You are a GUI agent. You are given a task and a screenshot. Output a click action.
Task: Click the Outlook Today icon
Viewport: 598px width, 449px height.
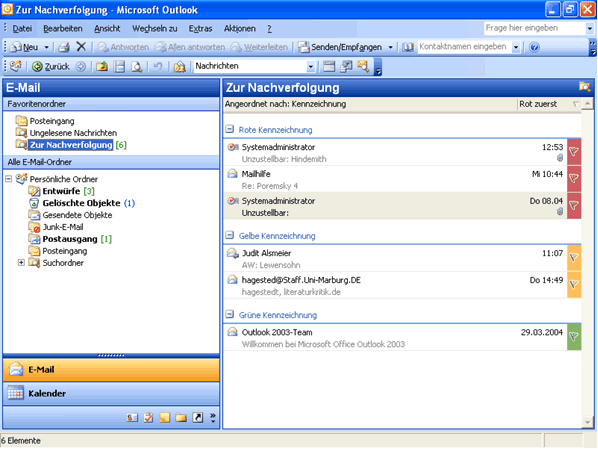click(16, 66)
